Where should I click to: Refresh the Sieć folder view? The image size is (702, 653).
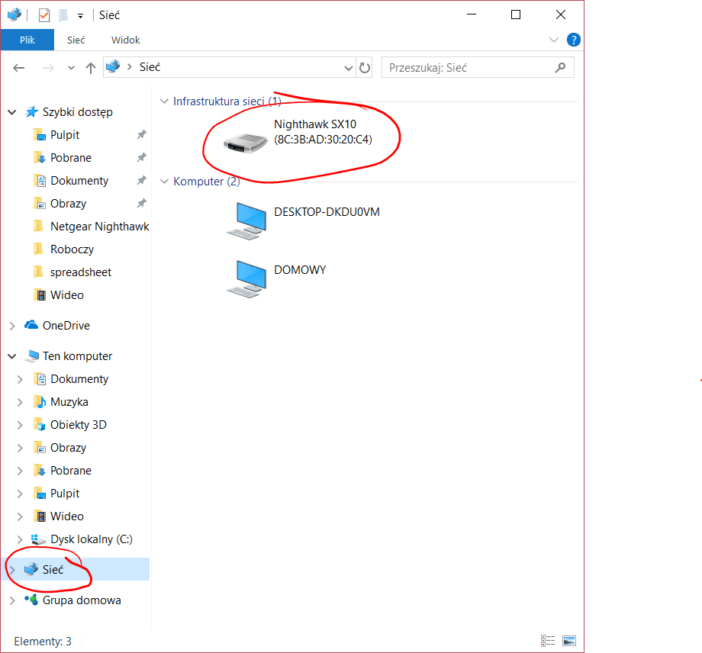tap(365, 68)
